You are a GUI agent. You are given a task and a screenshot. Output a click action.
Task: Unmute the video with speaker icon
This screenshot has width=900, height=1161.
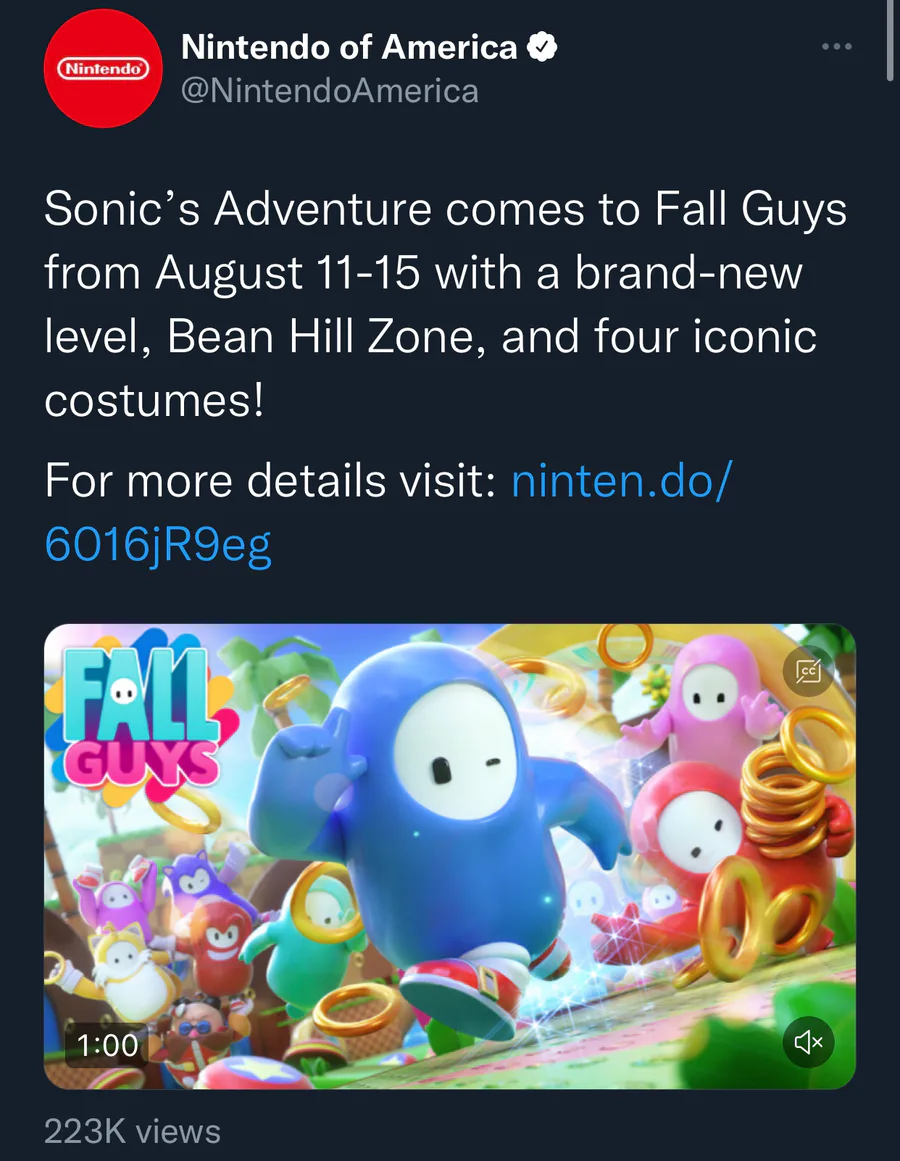pyautogui.click(x=808, y=1043)
